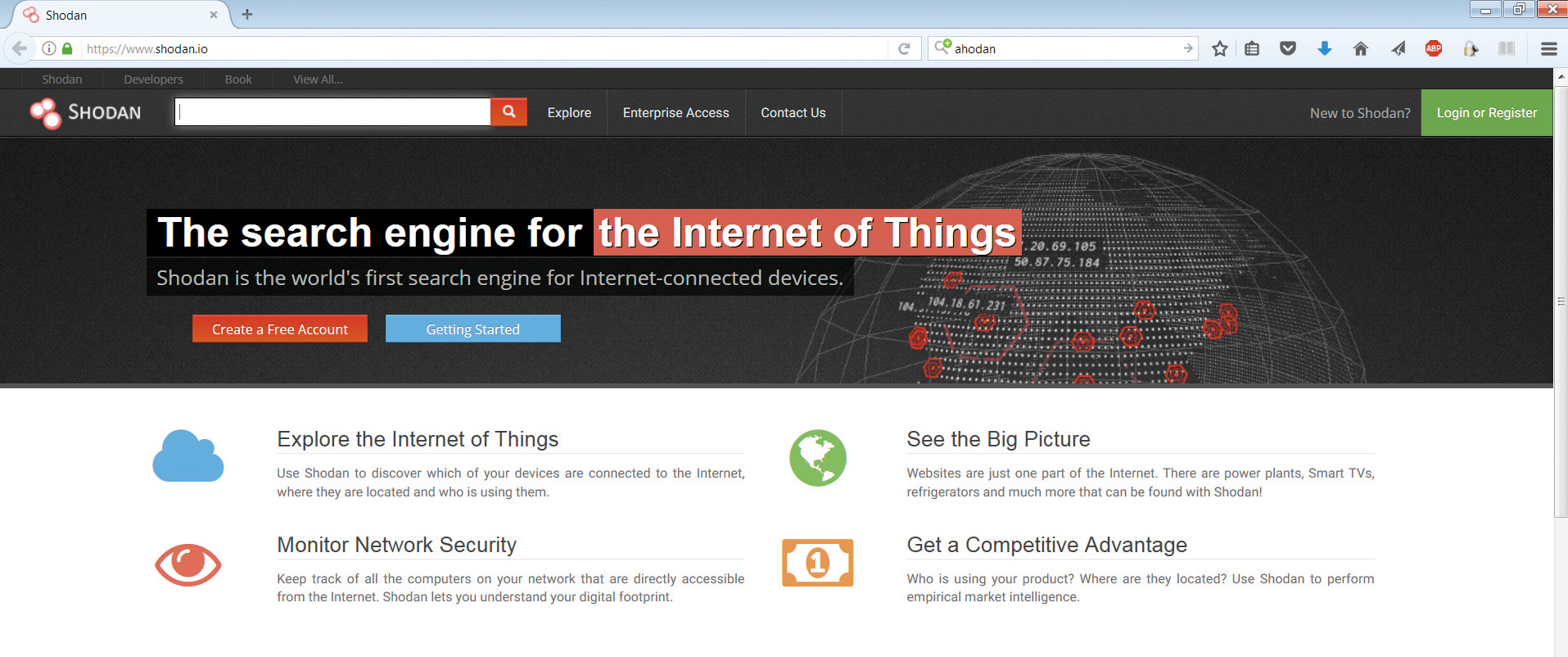1568x657 pixels.
Task: Click the highlighted 'the Internet of Things' text
Action: [807, 233]
